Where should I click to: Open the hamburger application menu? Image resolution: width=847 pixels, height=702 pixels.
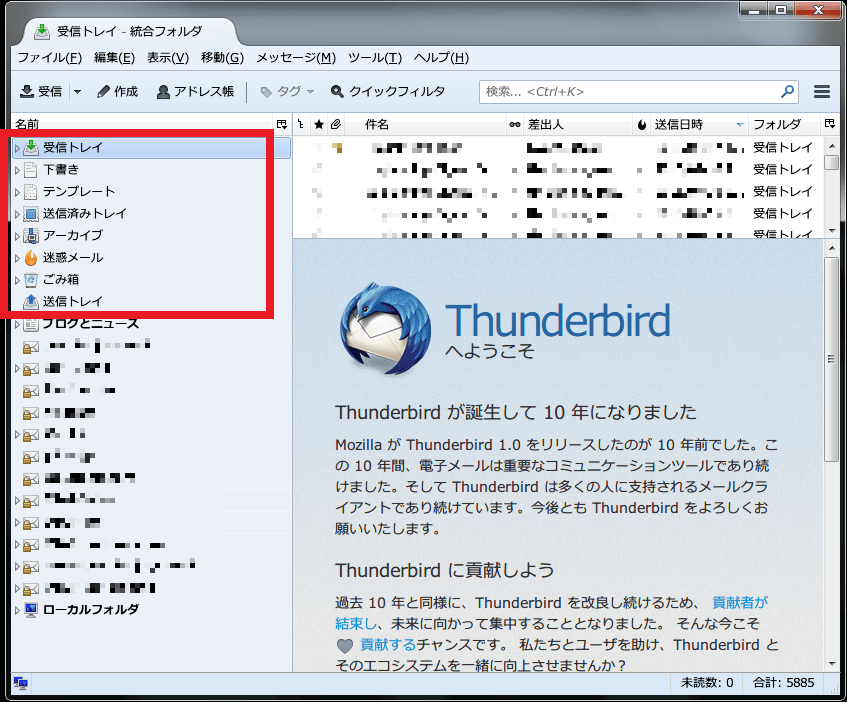pyautogui.click(x=822, y=92)
